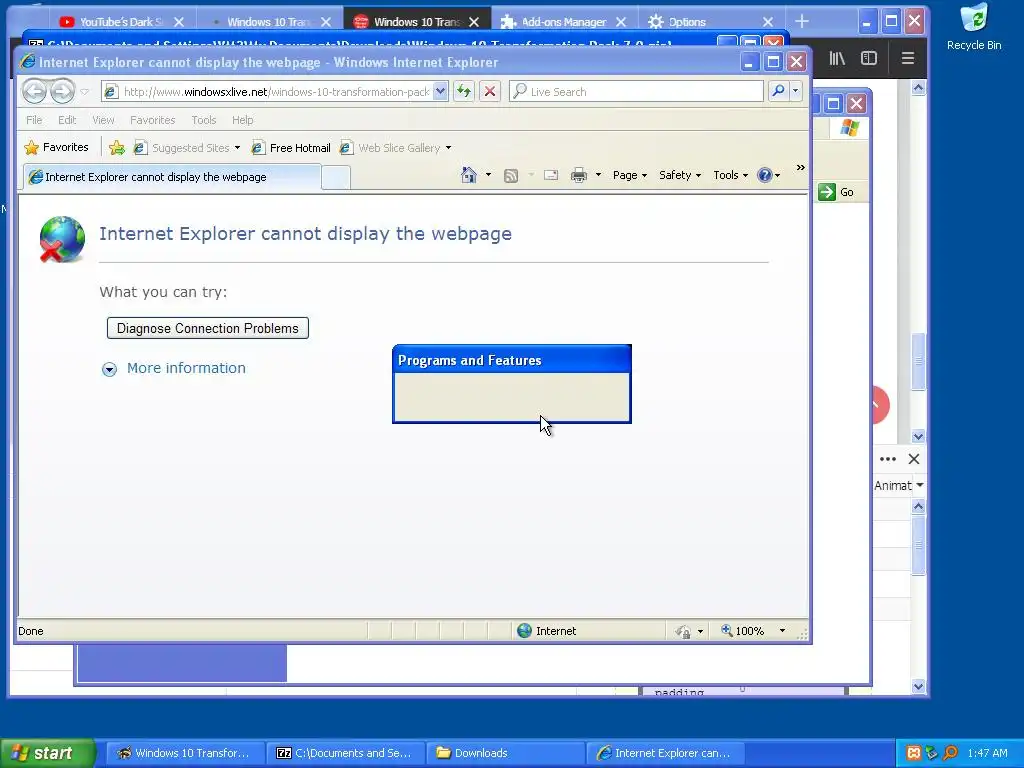Expand the address bar URL history dropdown

(441, 91)
